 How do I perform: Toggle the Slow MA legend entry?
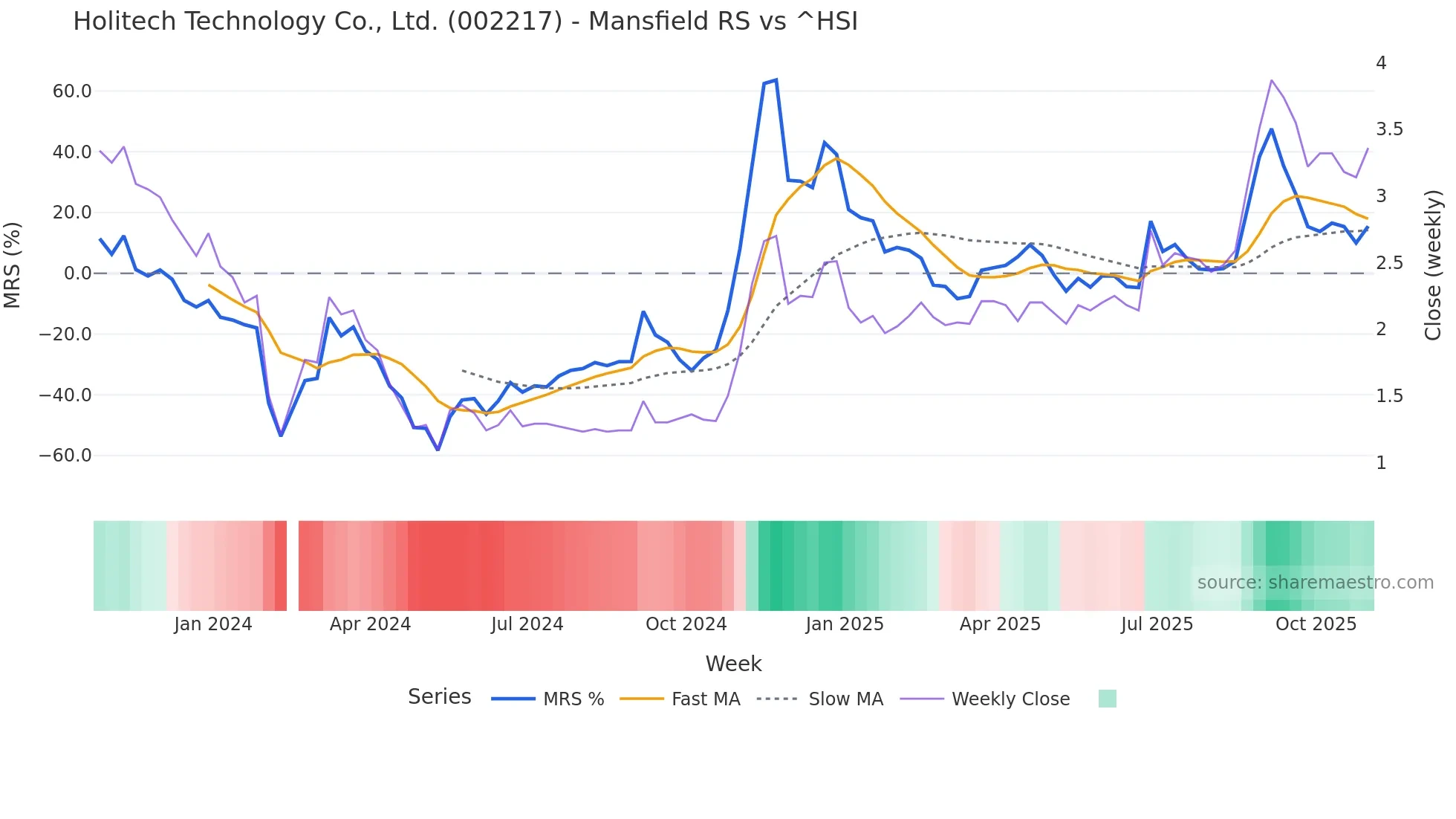click(x=820, y=699)
